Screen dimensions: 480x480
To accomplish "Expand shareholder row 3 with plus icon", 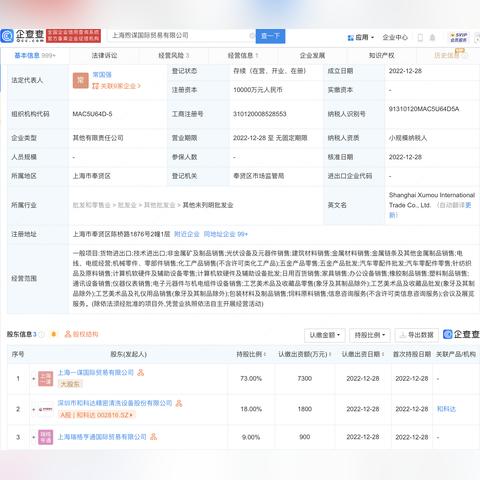I will tap(34, 437).
